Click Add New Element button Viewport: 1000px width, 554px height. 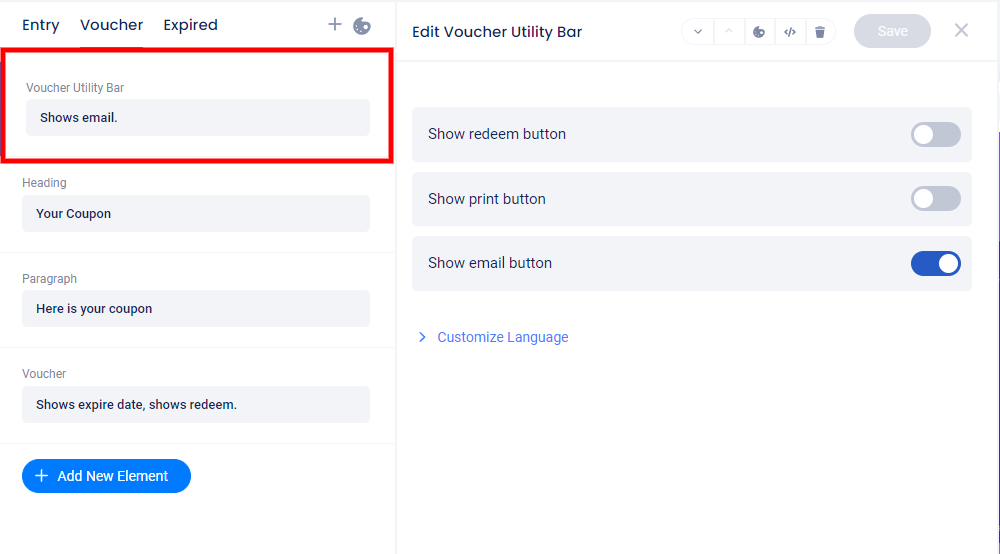[106, 476]
